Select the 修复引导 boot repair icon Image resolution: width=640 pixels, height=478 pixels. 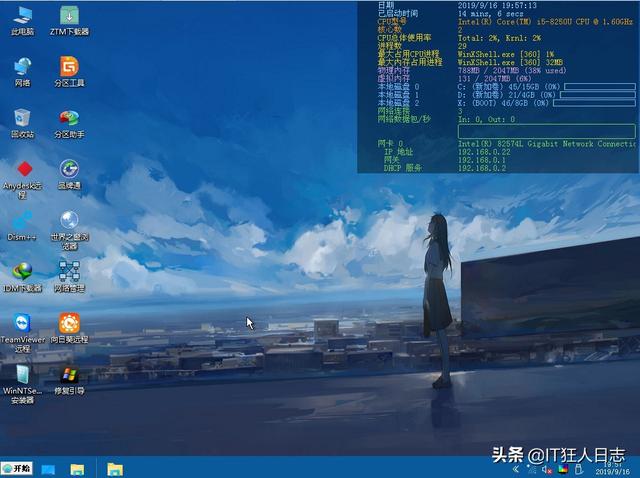pyautogui.click(x=69, y=380)
